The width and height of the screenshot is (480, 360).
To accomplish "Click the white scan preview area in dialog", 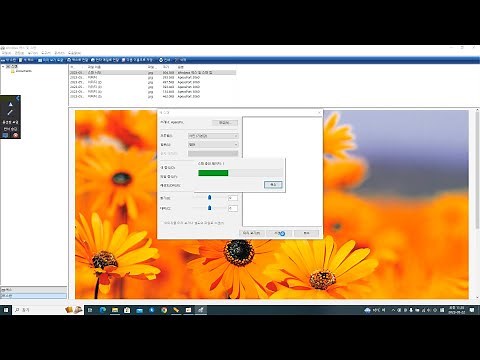I will click(x=282, y=171).
